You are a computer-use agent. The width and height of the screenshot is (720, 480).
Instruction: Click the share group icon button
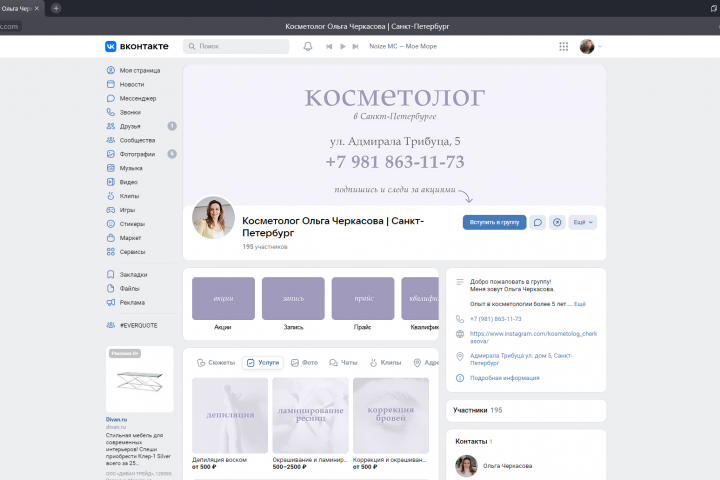(557, 222)
